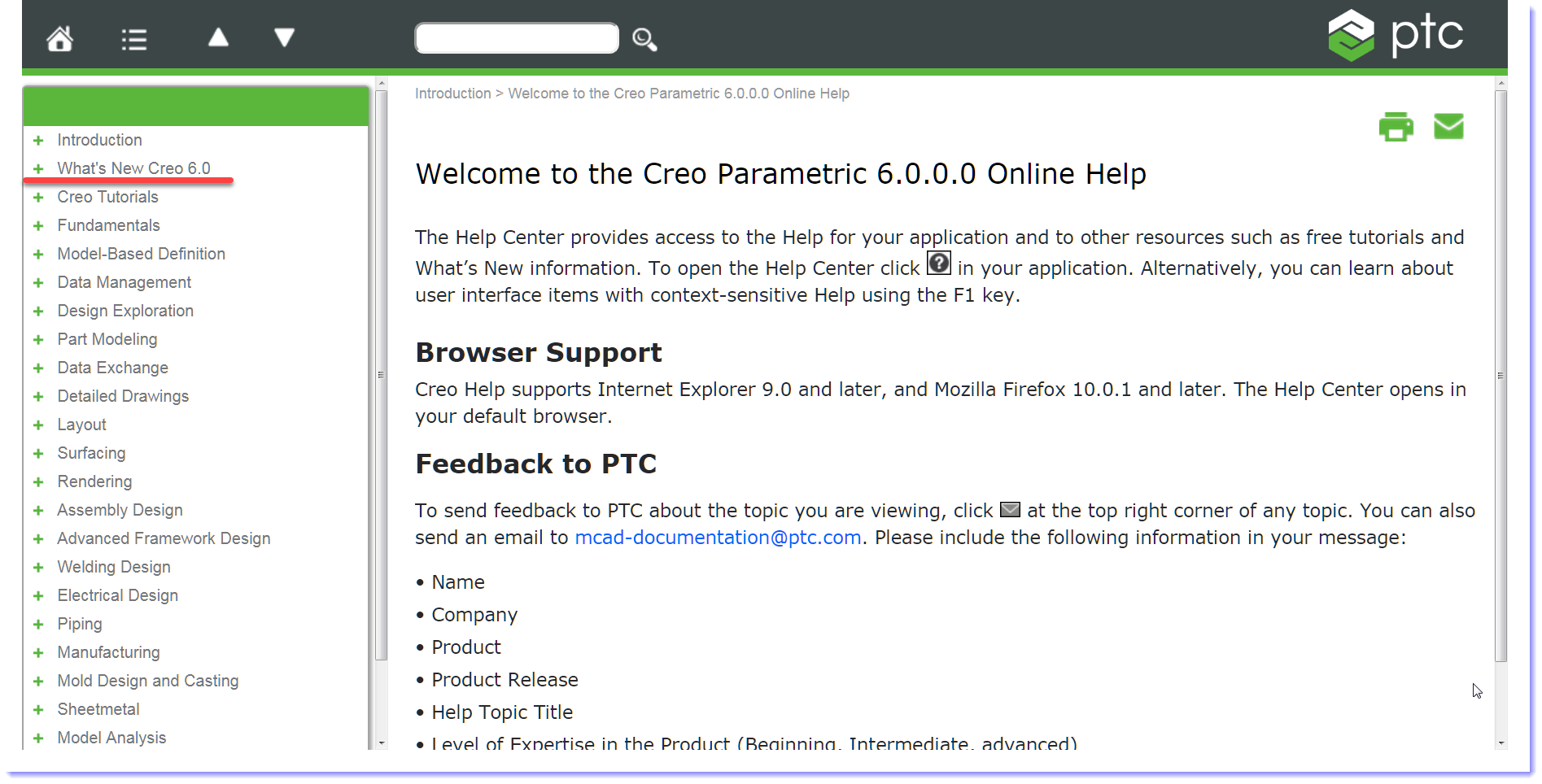Select Assembly Design in the contents
1542x784 pixels.
(120, 510)
